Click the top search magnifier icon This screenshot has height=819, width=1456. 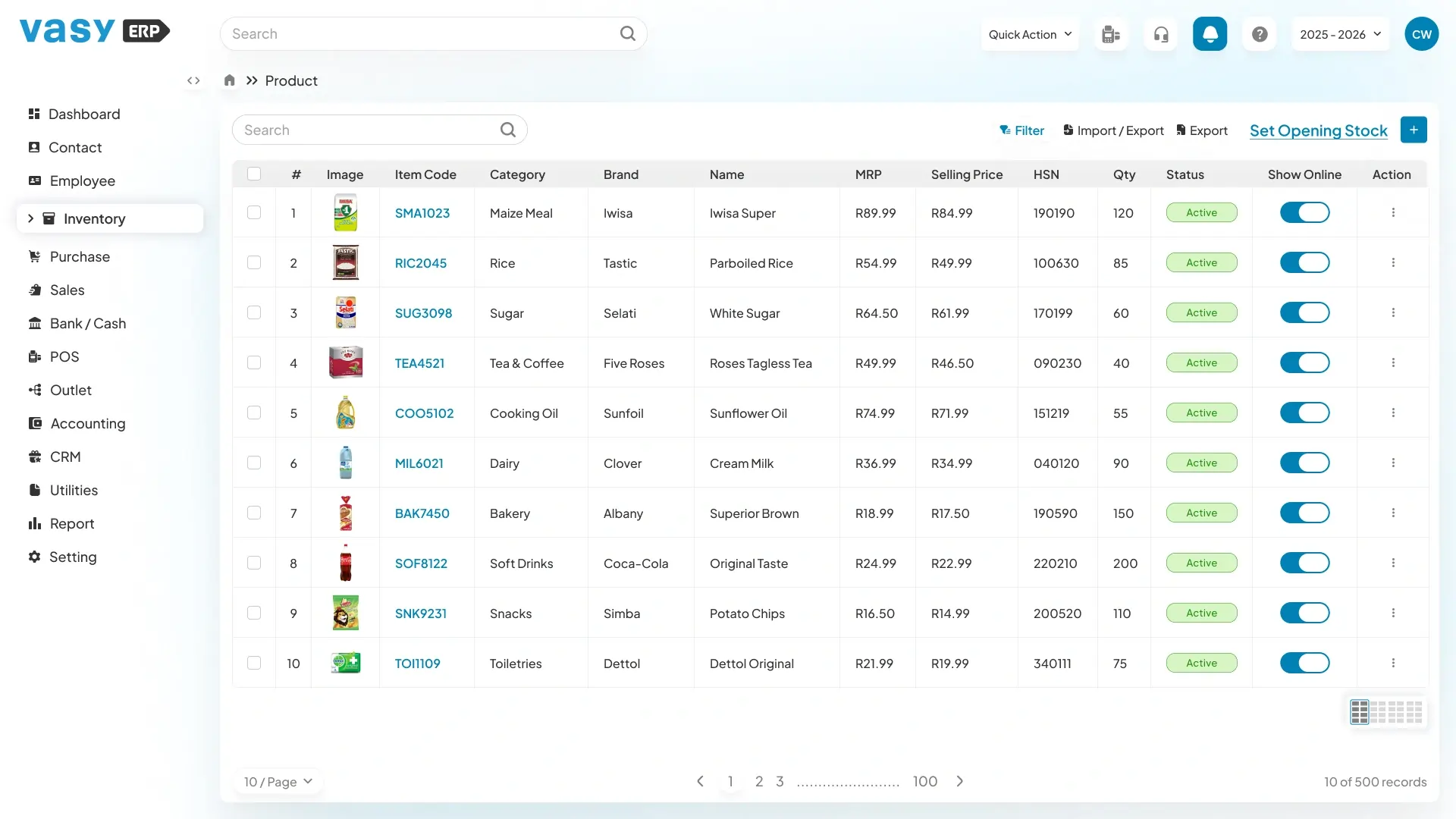[628, 33]
